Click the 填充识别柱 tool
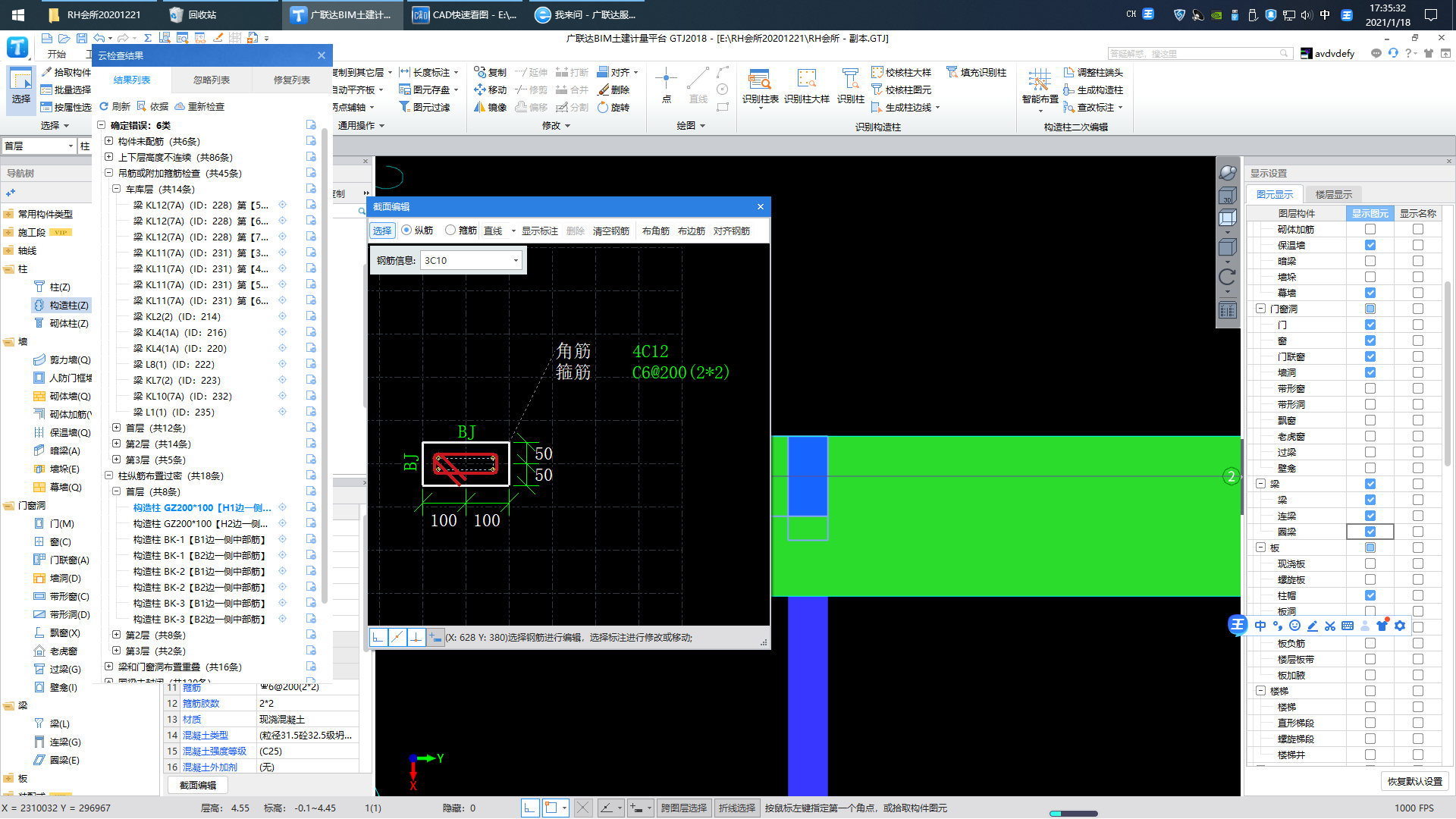This screenshot has height=819, width=1456. (976, 72)
